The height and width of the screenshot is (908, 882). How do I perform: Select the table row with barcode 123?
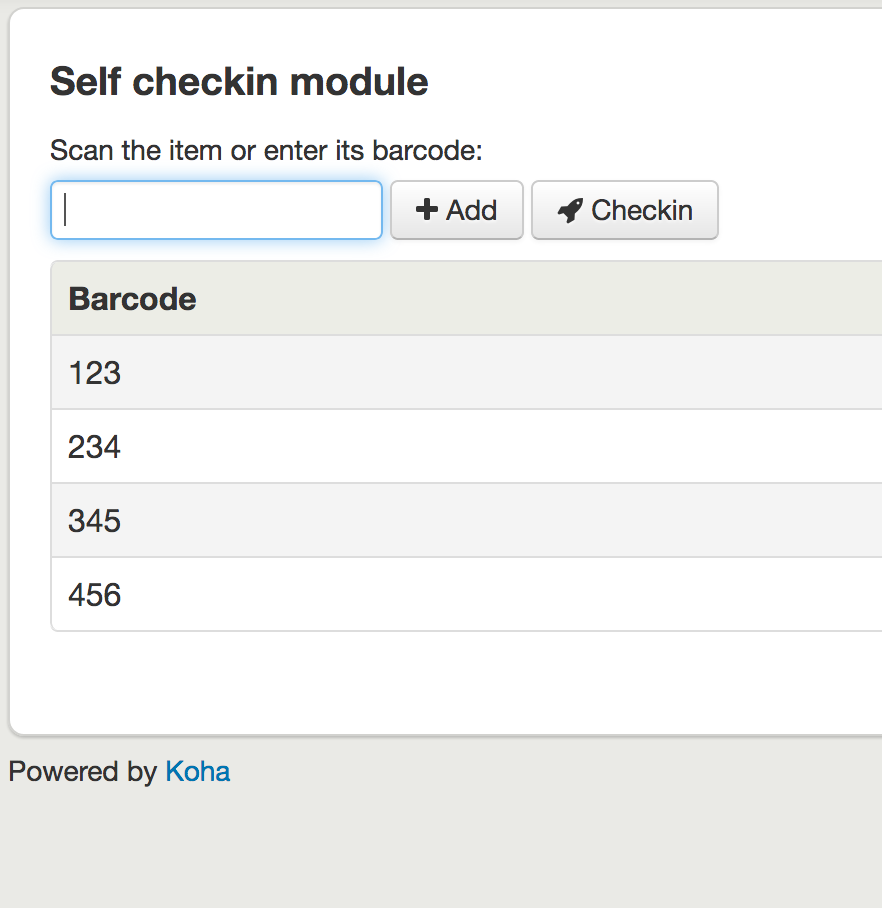(x=95, y=373)
